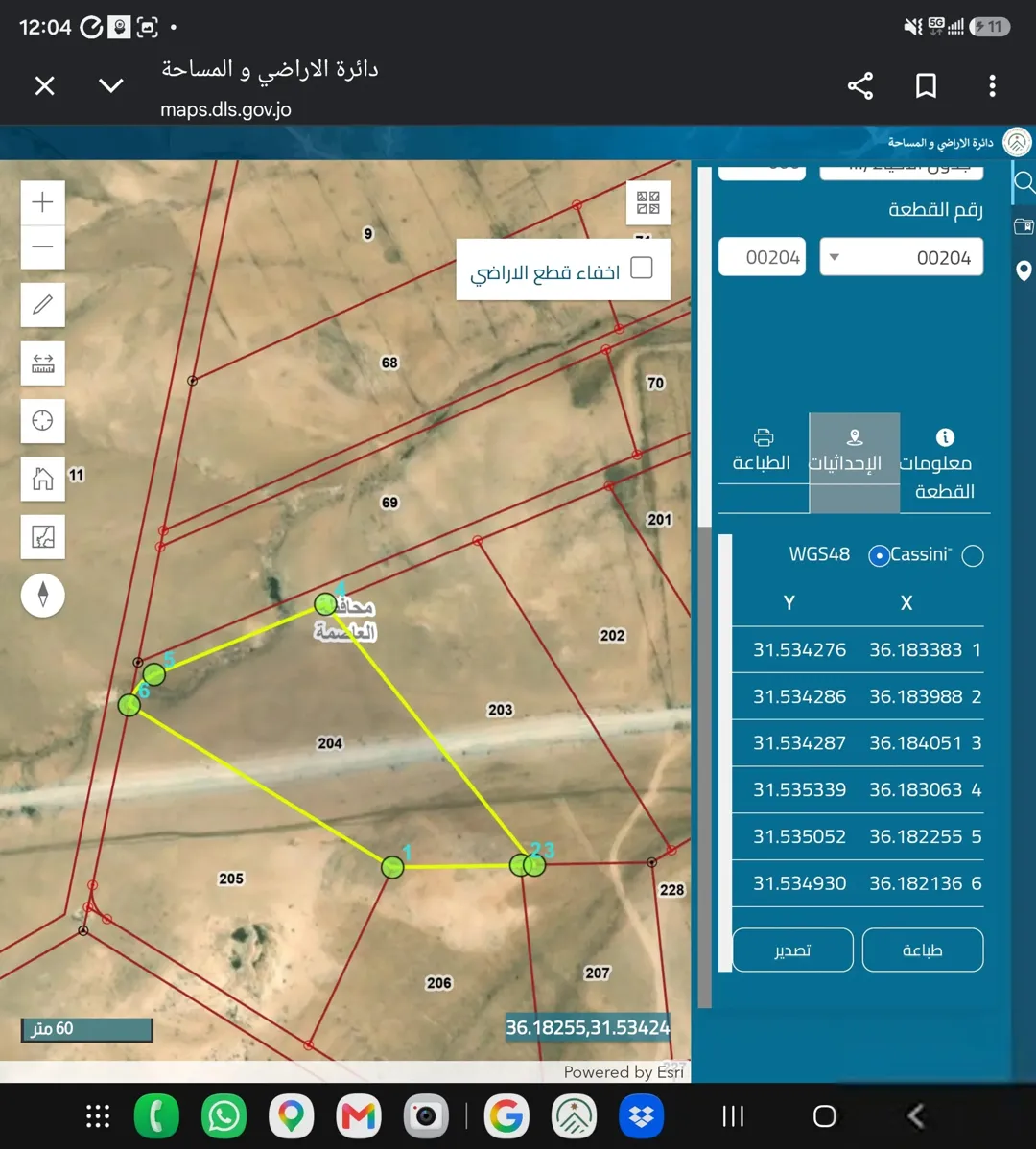Open the ruler measurement tool
Screen dimensions: 1036x1149
pyautogui.click(x=42, y=363)
